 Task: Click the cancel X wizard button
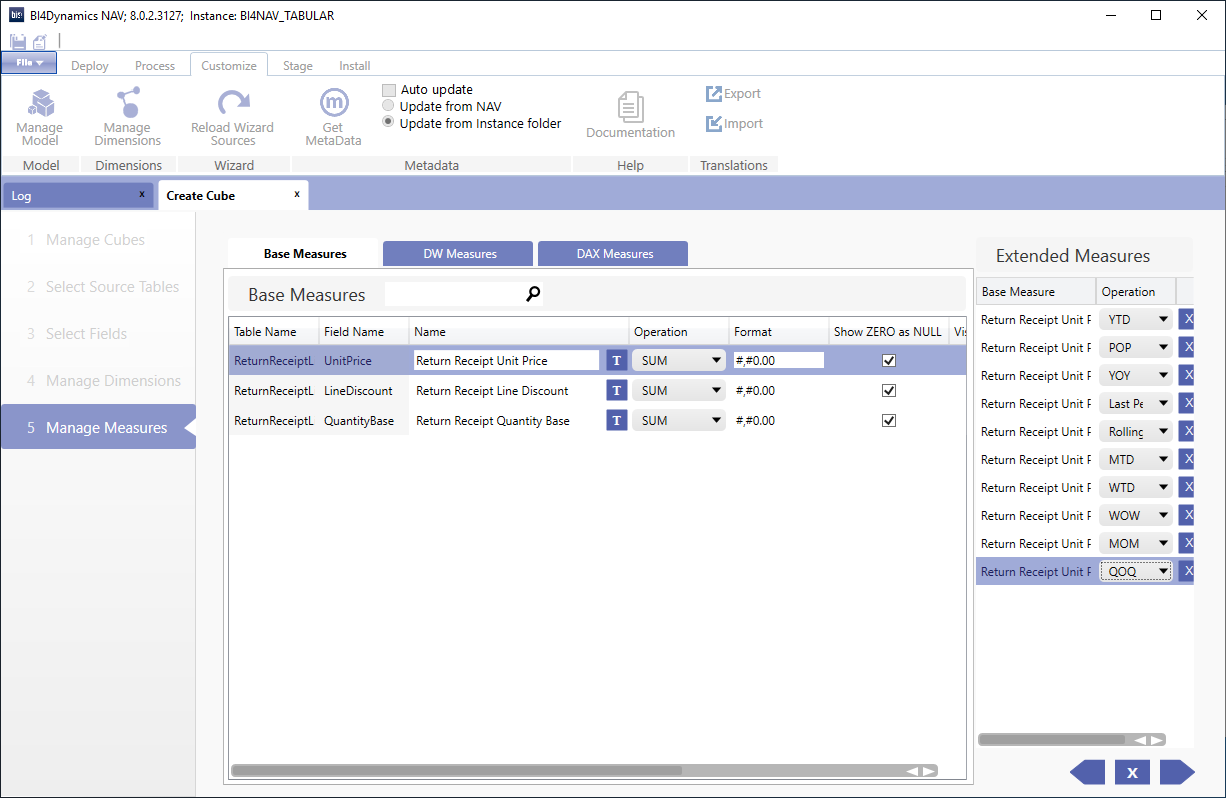pos(1132,772)
